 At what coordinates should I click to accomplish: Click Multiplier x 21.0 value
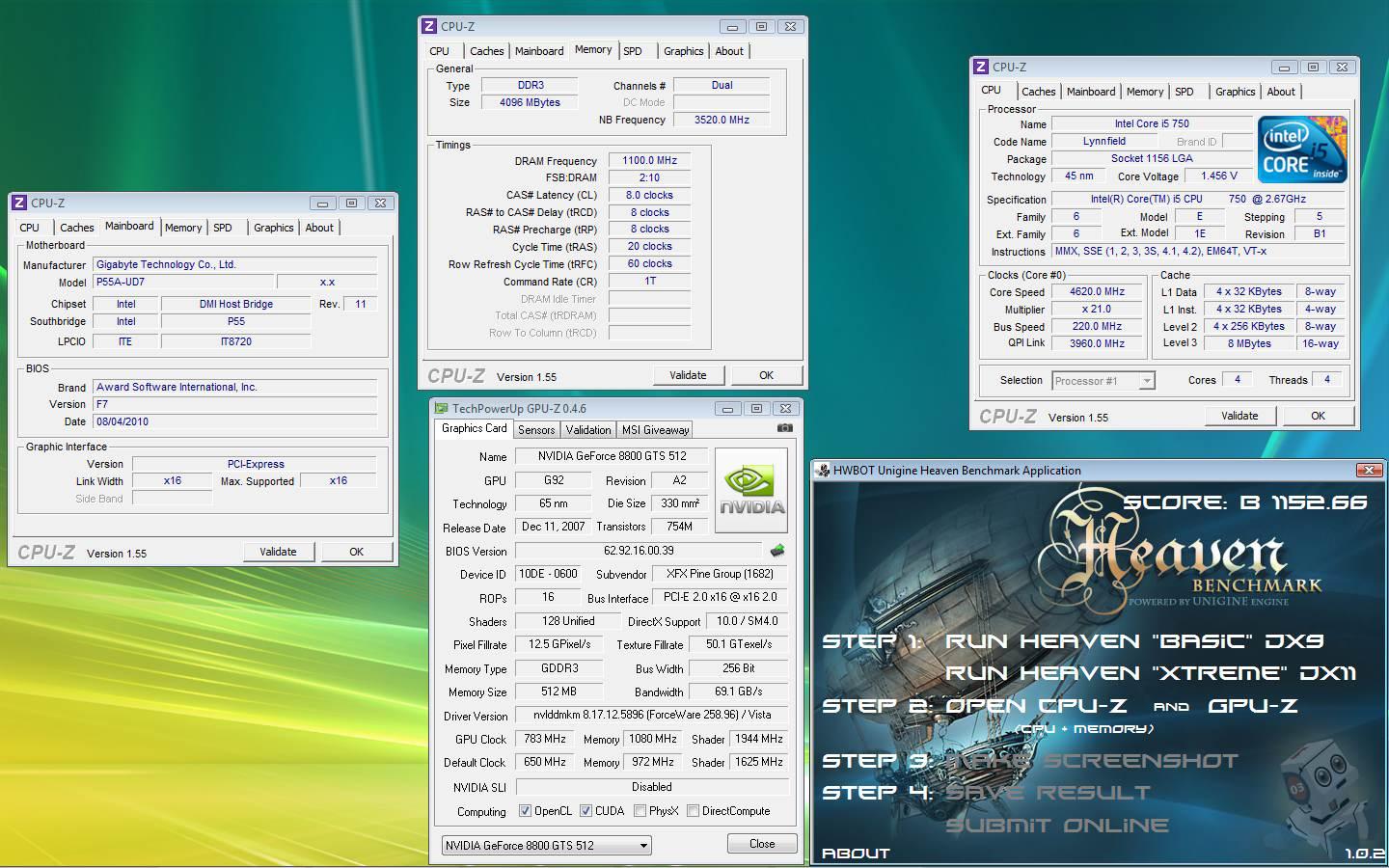pyautogui.click(x=1097, y=309)
